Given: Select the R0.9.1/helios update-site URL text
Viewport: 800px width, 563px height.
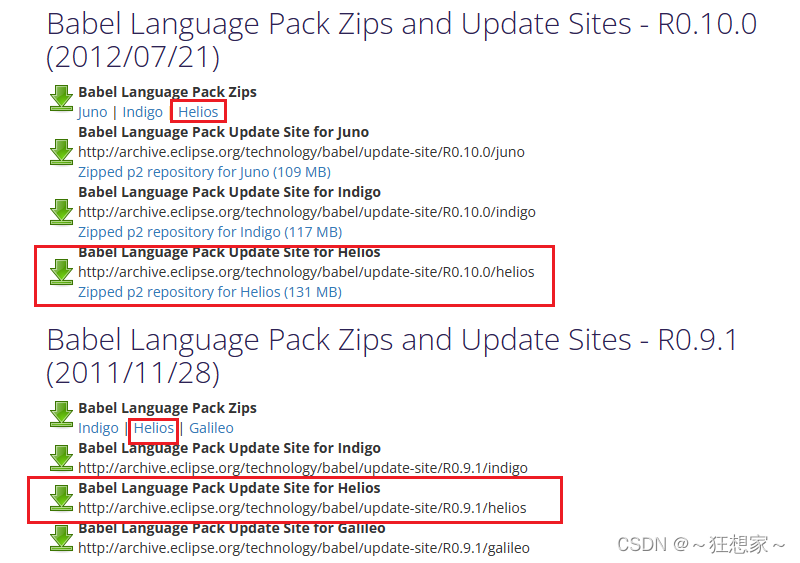Looking at the screenshot, I should (302, 508).
